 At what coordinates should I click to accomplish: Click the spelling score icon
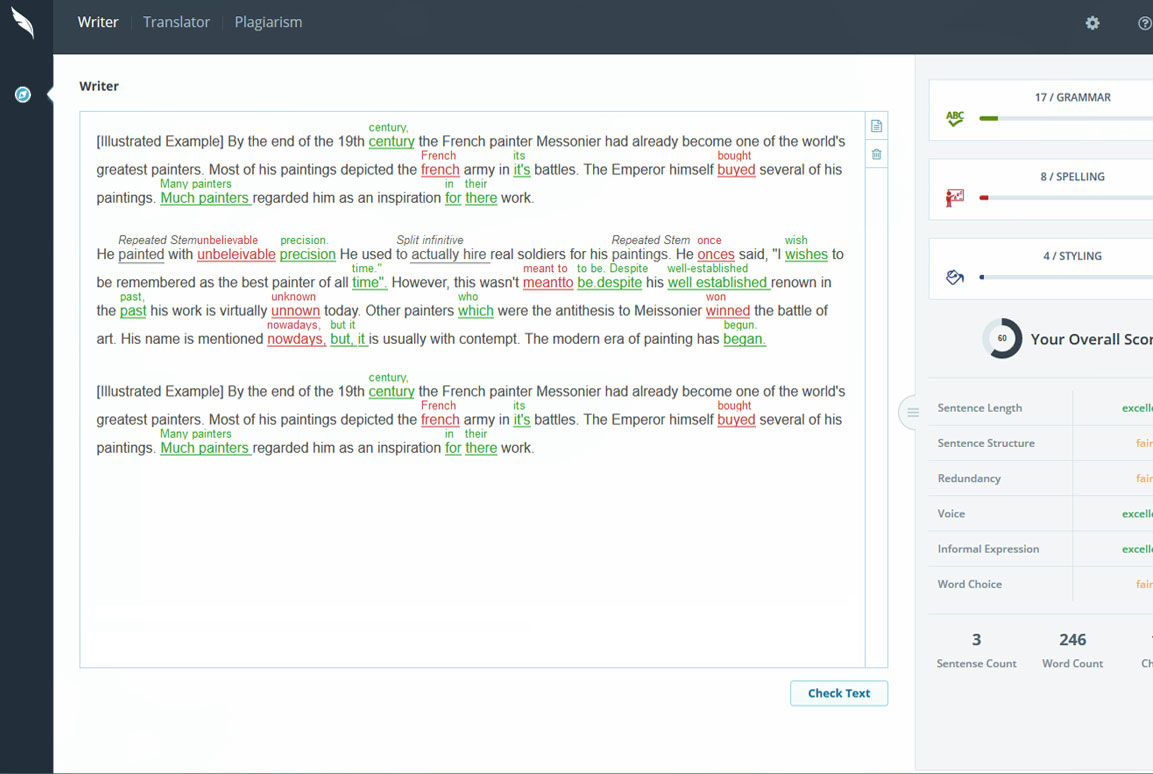954,198
